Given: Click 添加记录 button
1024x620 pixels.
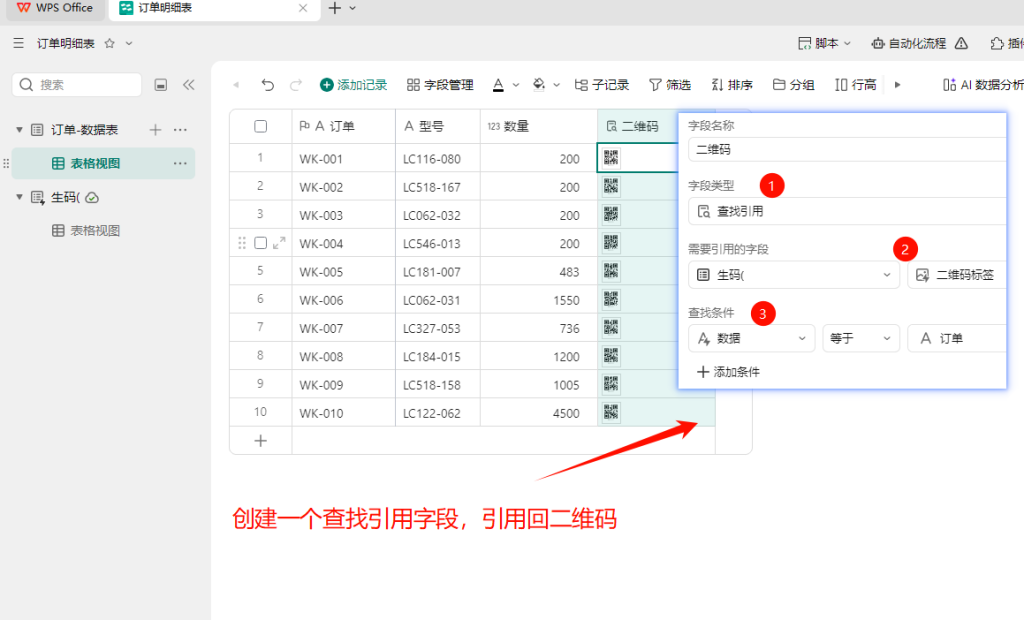Looking at the screenshot, I should coord(353,85).
